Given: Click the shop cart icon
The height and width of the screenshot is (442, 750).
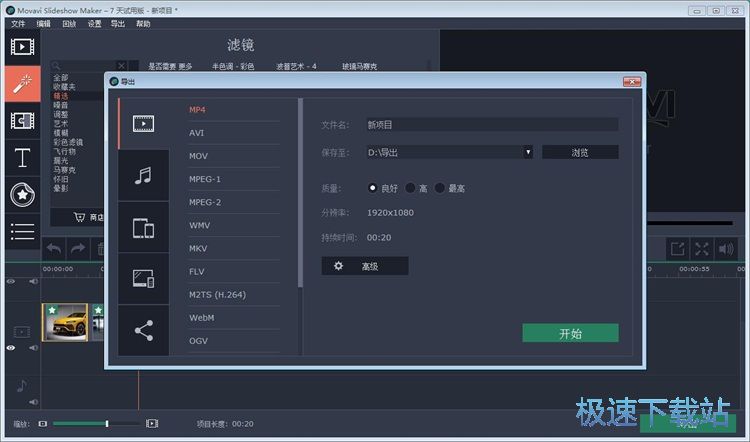Looking at the screenshot, I should click(x=79, y=217).
